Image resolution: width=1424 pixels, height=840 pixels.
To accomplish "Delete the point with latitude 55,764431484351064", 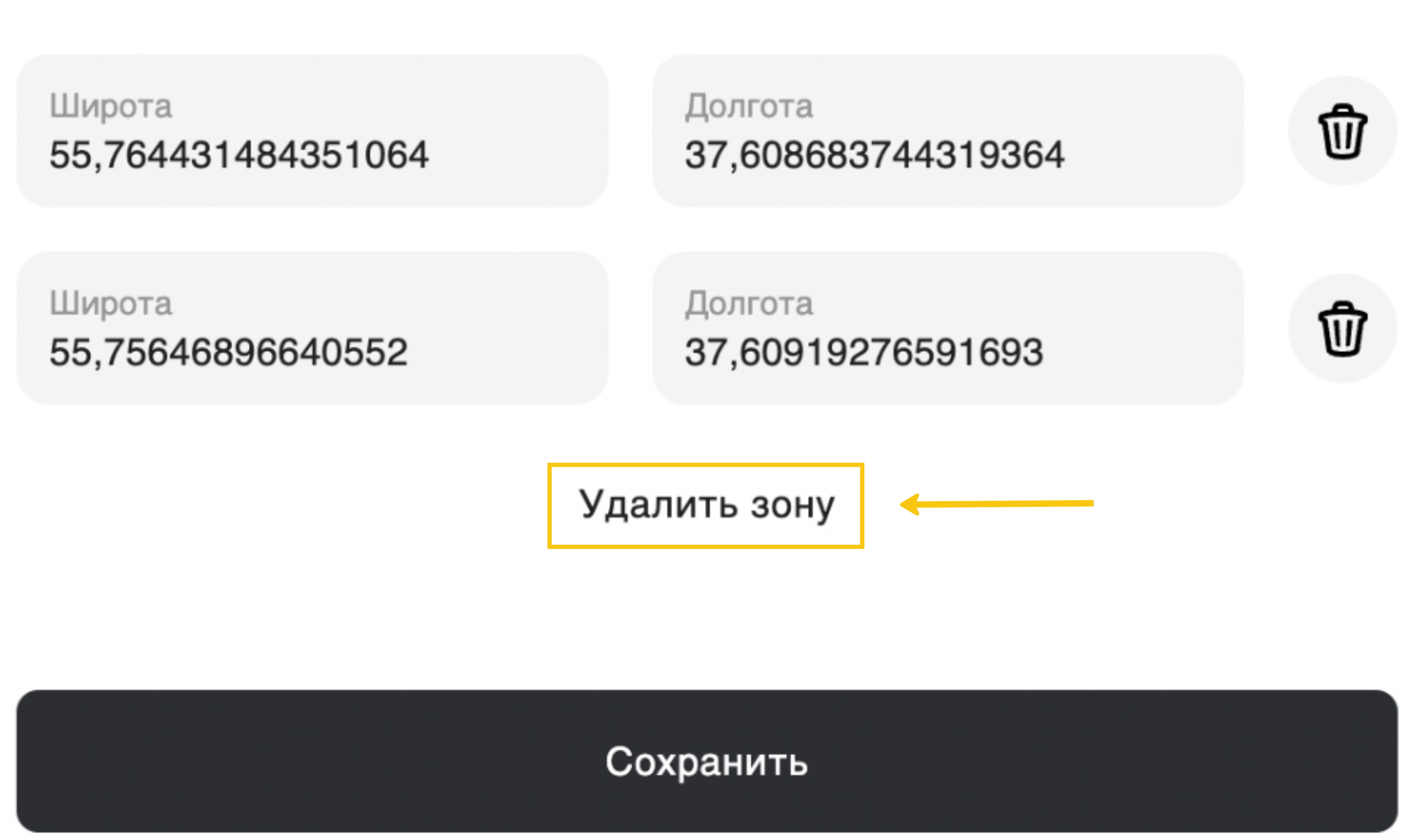I will (x=1343, y=131).
